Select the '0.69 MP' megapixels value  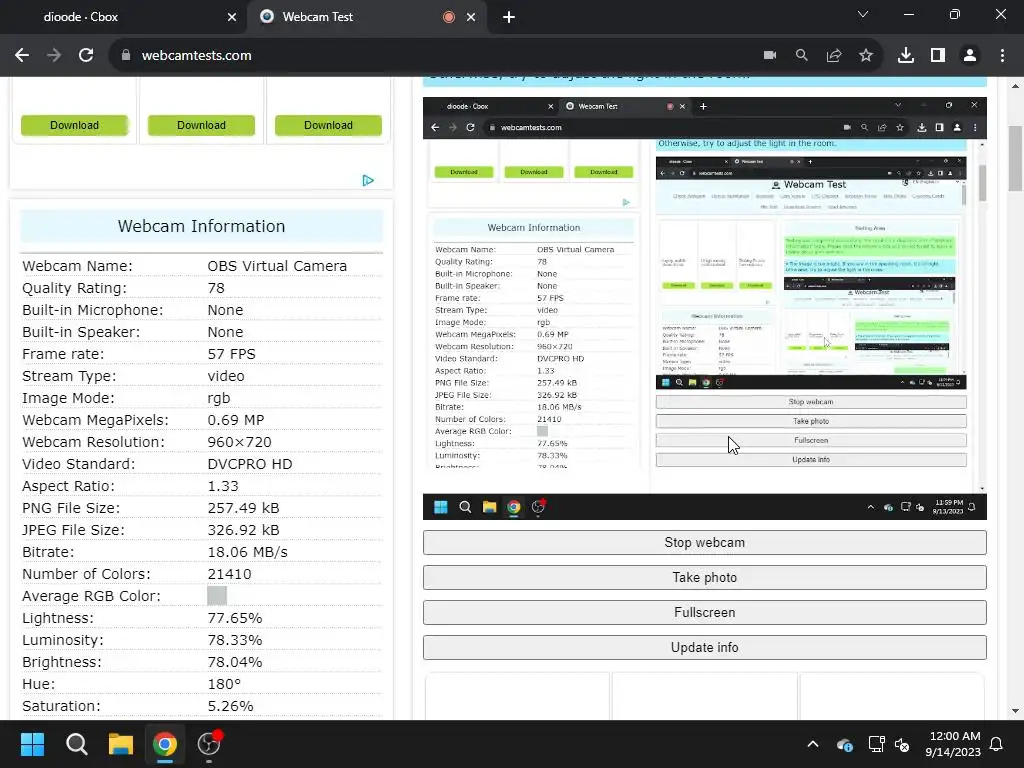coord(236,420)
